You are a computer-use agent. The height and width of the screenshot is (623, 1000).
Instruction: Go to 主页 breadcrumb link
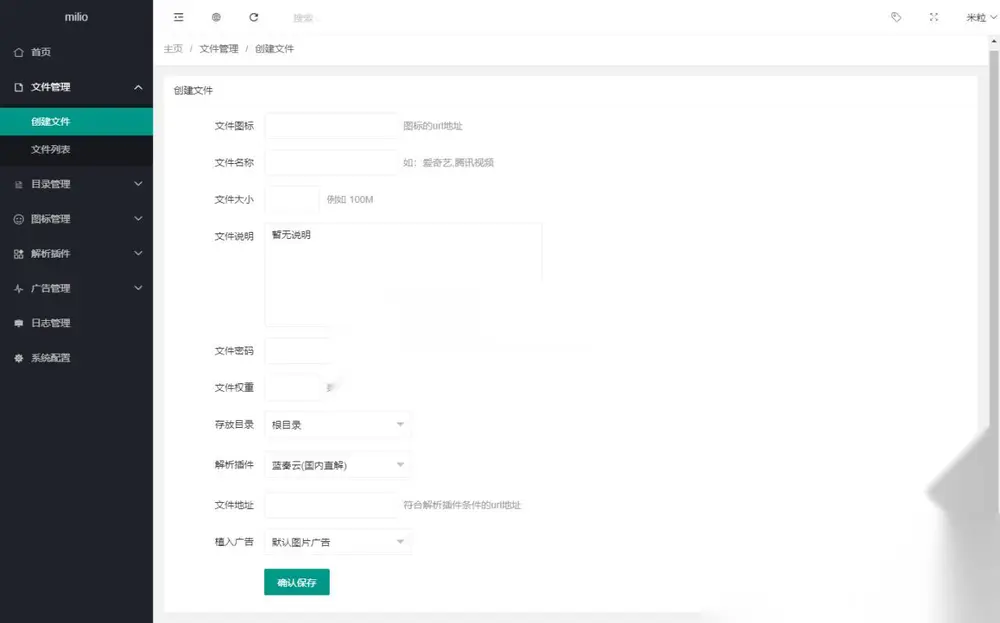173,48
